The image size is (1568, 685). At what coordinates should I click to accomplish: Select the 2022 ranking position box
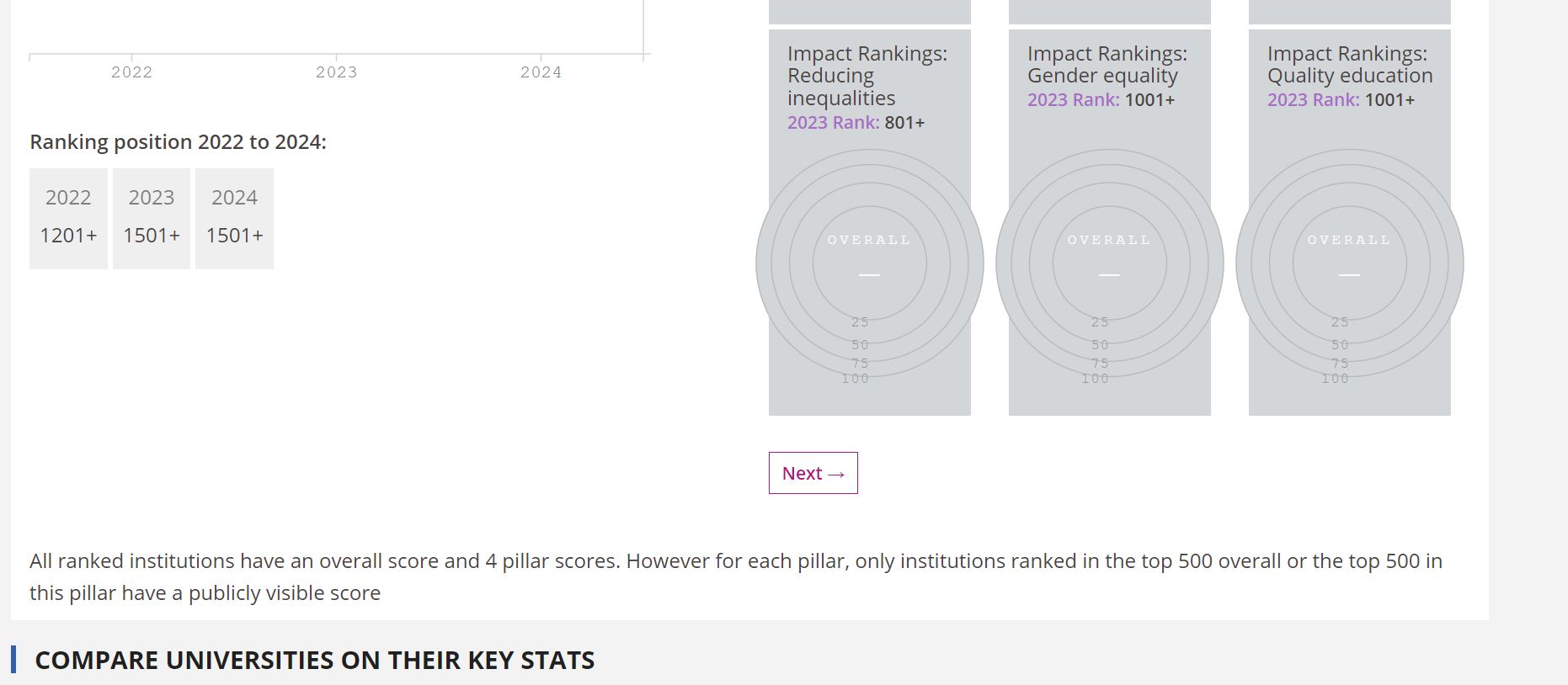click(68, 218)
